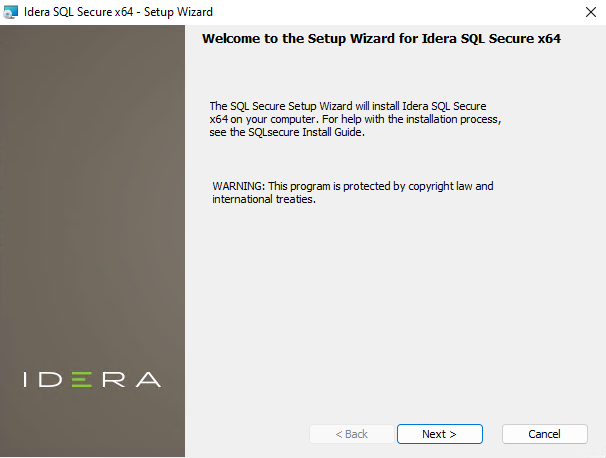Click the greyed-out < Back button

(352, 434)
